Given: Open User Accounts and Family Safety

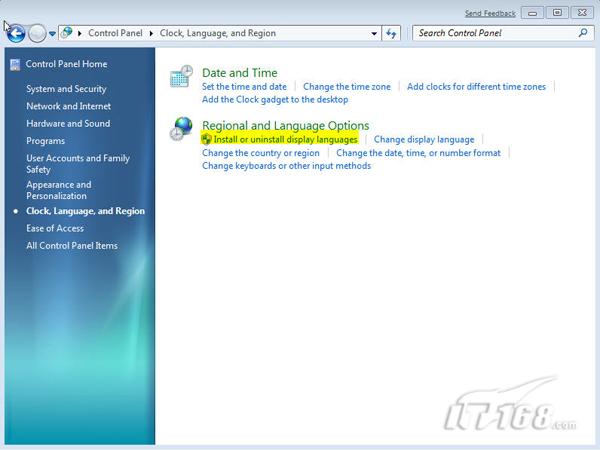Looking at the screenshot, I should point(78,164).
